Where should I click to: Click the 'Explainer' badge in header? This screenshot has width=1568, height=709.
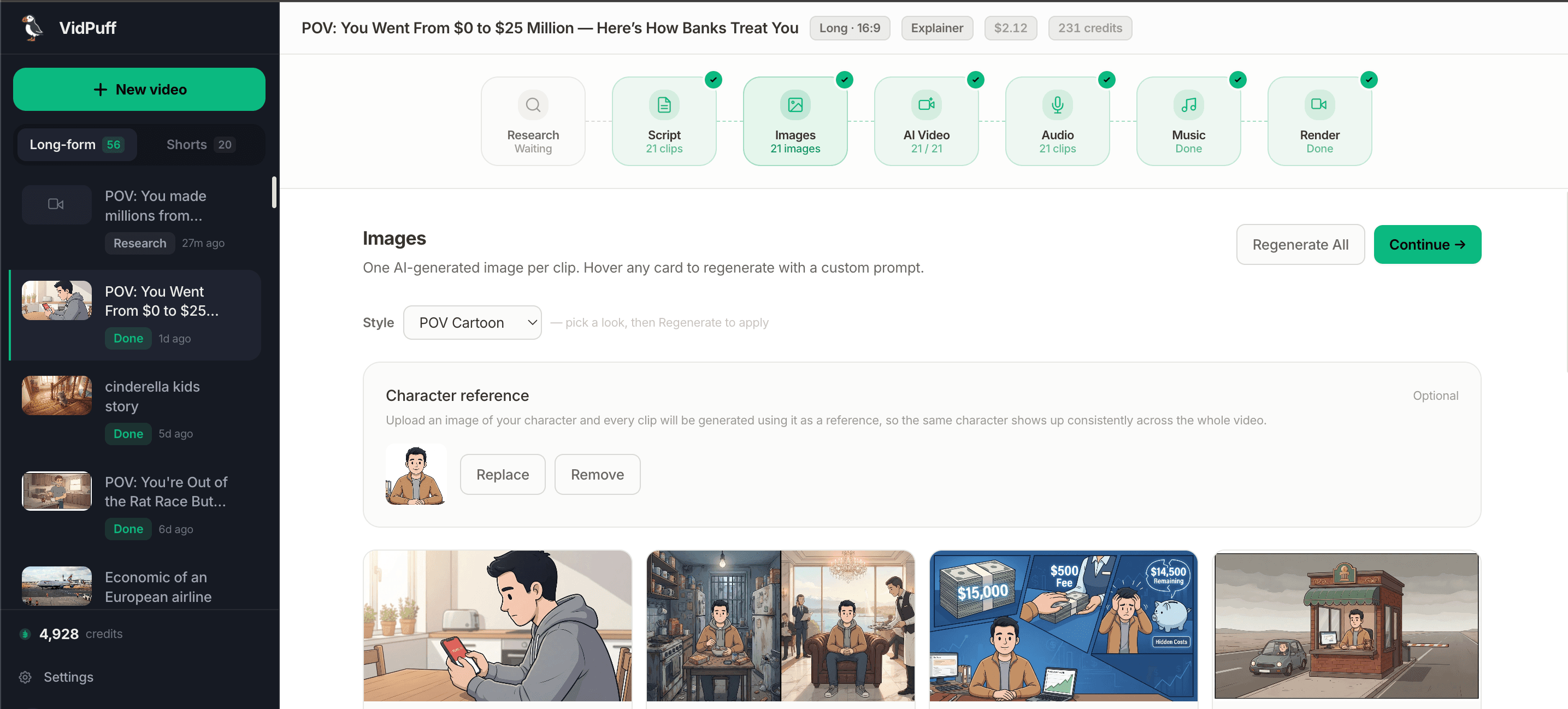[937, 28]
